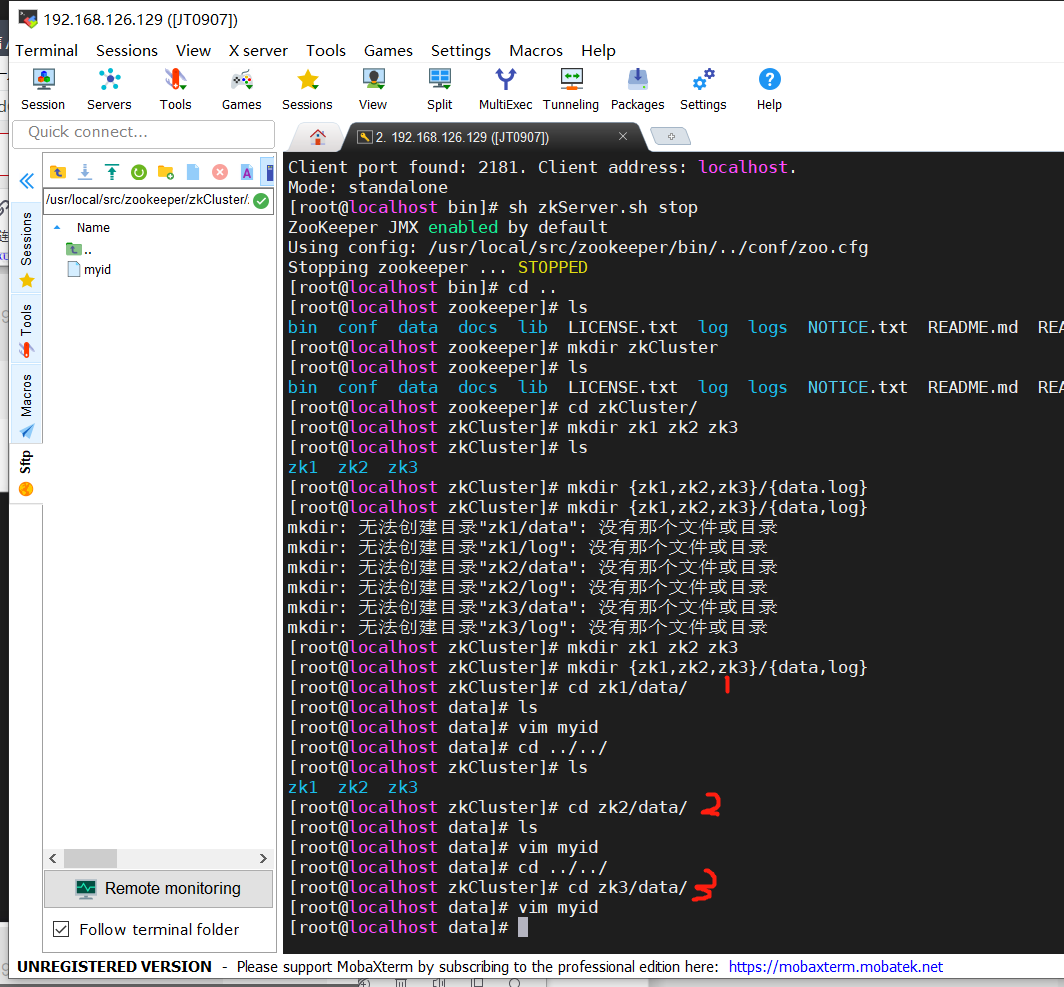
Task: Open the Help menu
Action: click(598, 50)
